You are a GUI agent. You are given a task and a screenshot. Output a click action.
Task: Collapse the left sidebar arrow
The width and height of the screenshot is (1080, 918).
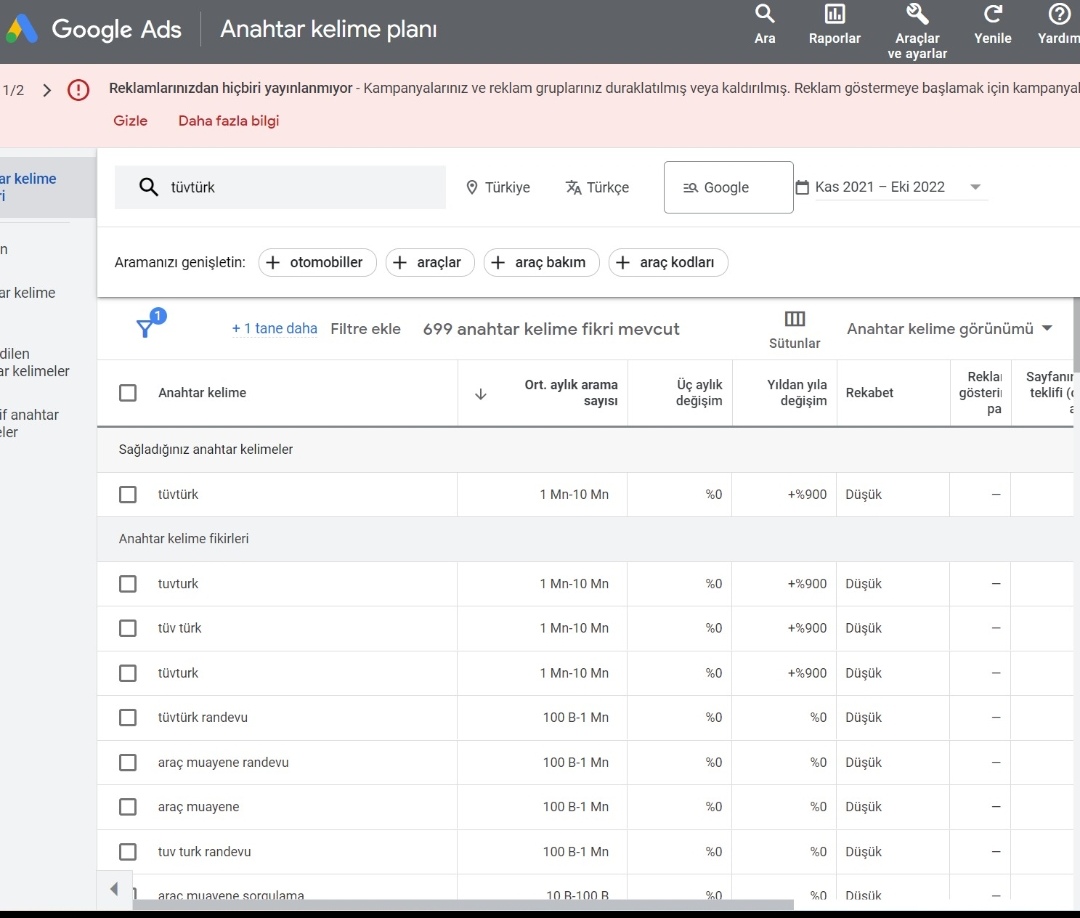[114, 888]
